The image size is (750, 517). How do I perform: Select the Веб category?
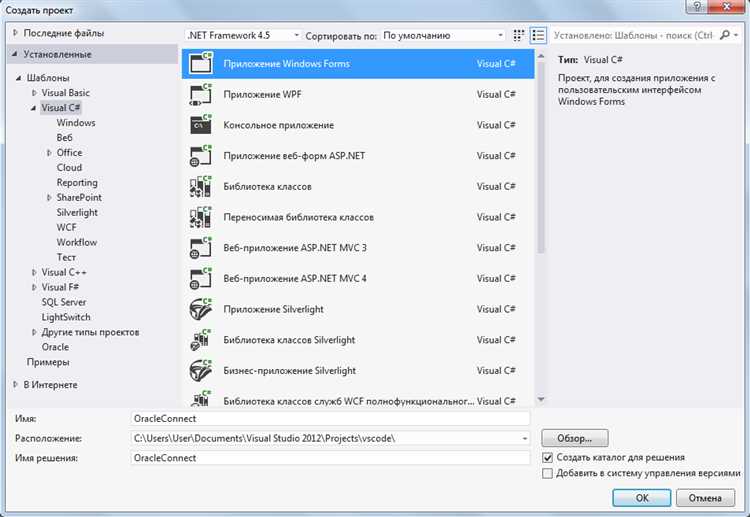(x=65, y=137)
